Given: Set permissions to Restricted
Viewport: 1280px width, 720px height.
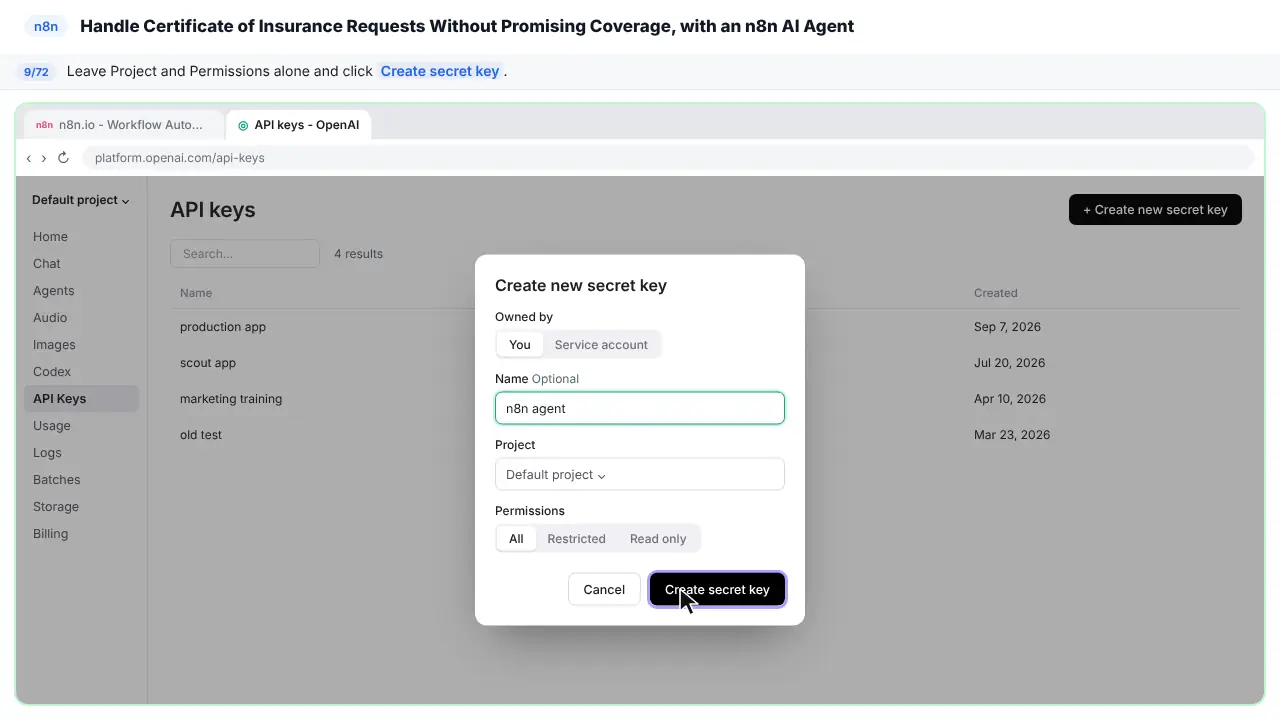Looking at the screenshot, I should click(576, 538).
